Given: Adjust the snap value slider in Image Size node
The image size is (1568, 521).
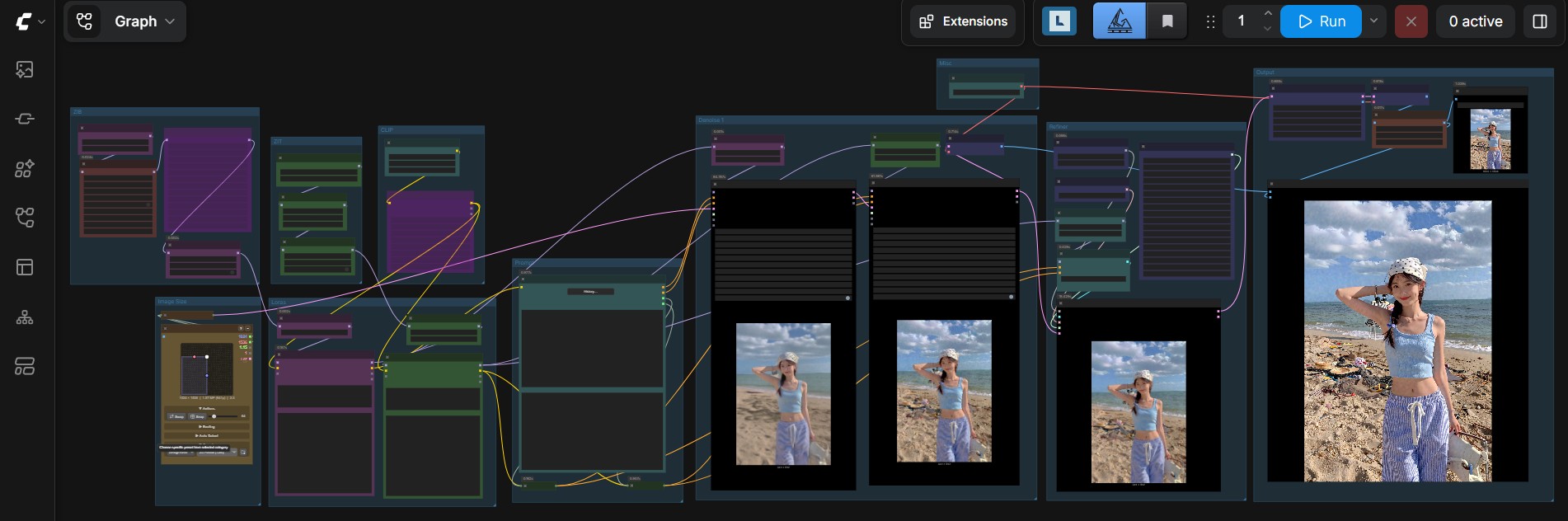Looking at the screenshot, I should [223, 416].
